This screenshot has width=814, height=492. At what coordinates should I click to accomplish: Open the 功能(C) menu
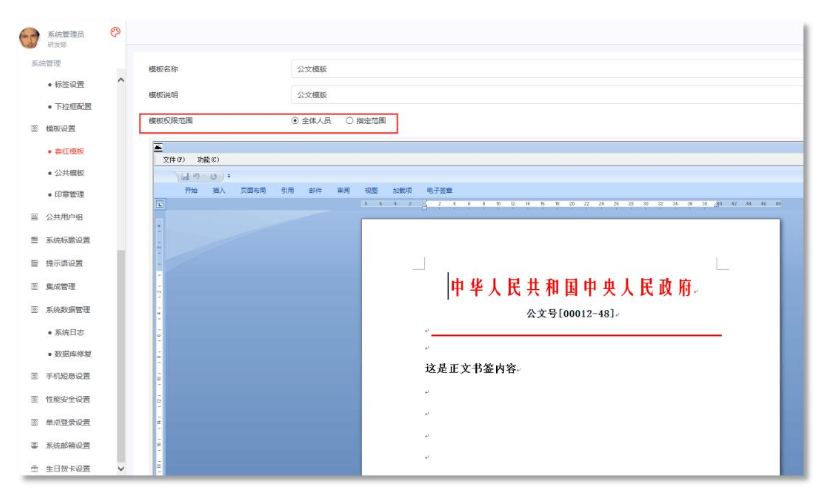(208, 159)
